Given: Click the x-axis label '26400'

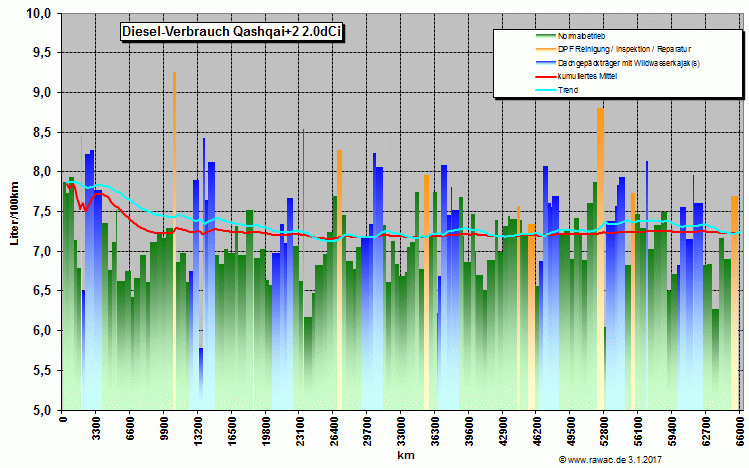Looking at the screenshot, I should [333, 431].
